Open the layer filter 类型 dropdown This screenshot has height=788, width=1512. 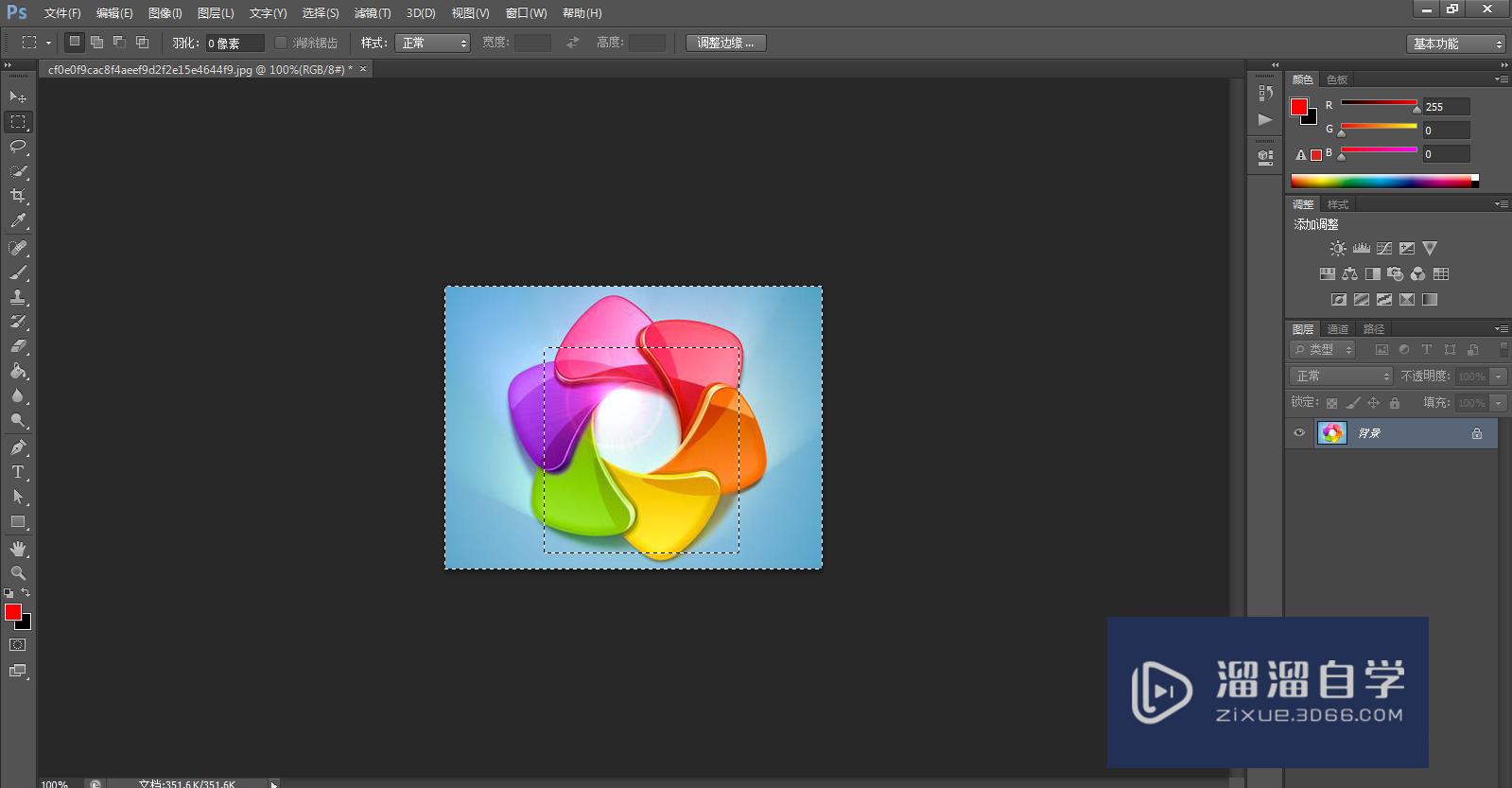1323,350
